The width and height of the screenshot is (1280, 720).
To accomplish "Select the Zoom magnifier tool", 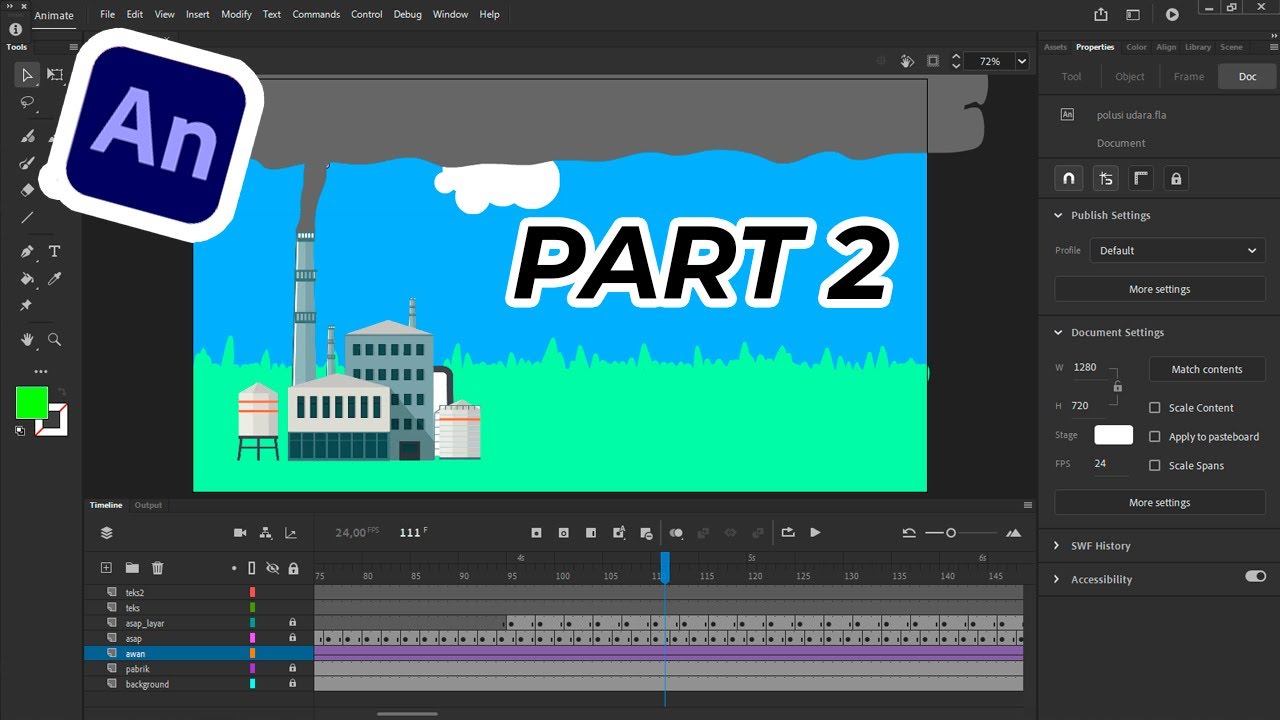I will pyautogui.click(x=55, y=340).
